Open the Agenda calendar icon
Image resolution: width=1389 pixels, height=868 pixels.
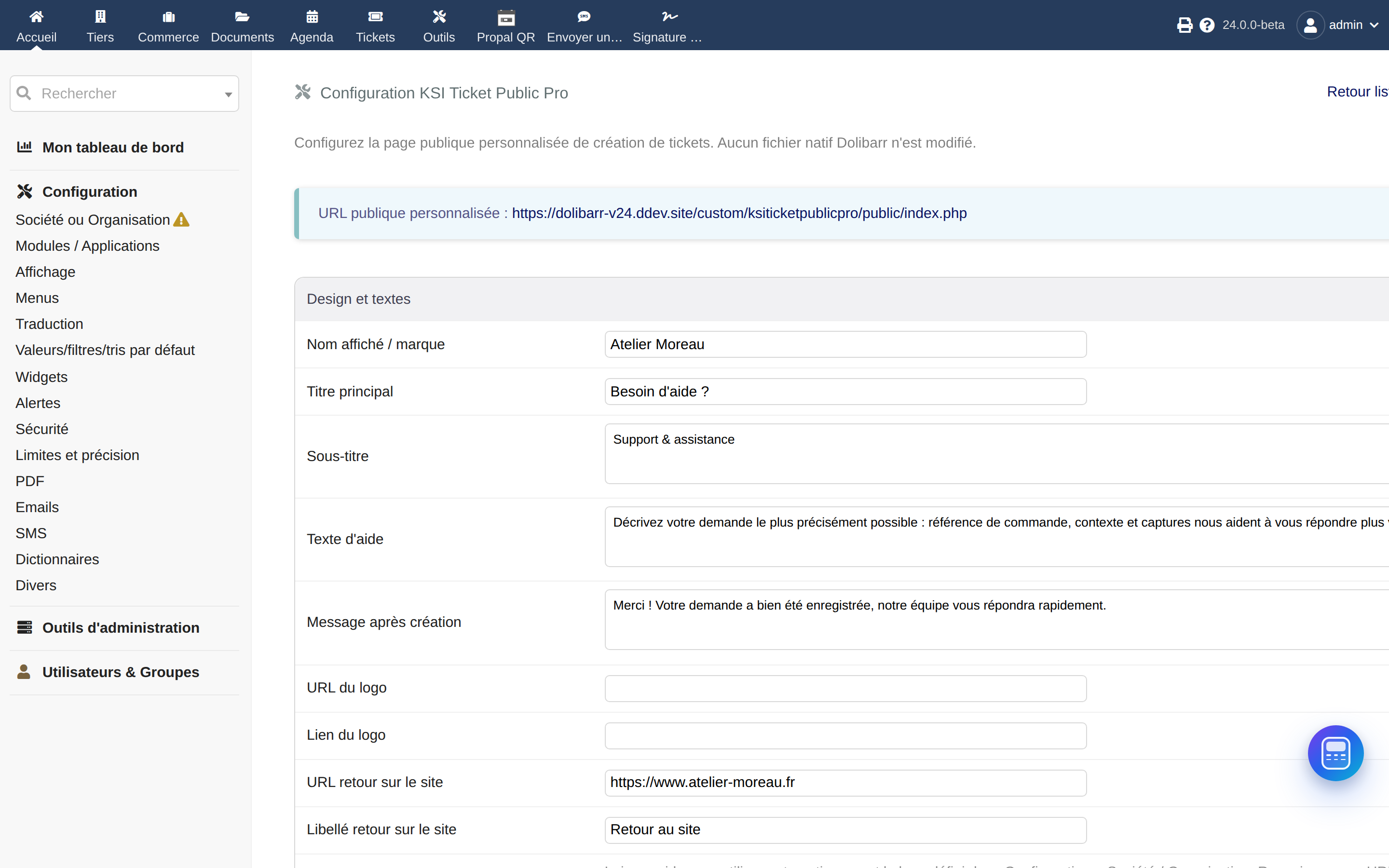(312, 17)
